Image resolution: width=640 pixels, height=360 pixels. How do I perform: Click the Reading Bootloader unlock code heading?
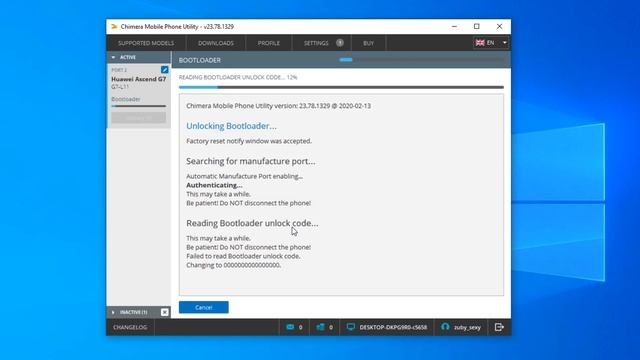252,223
